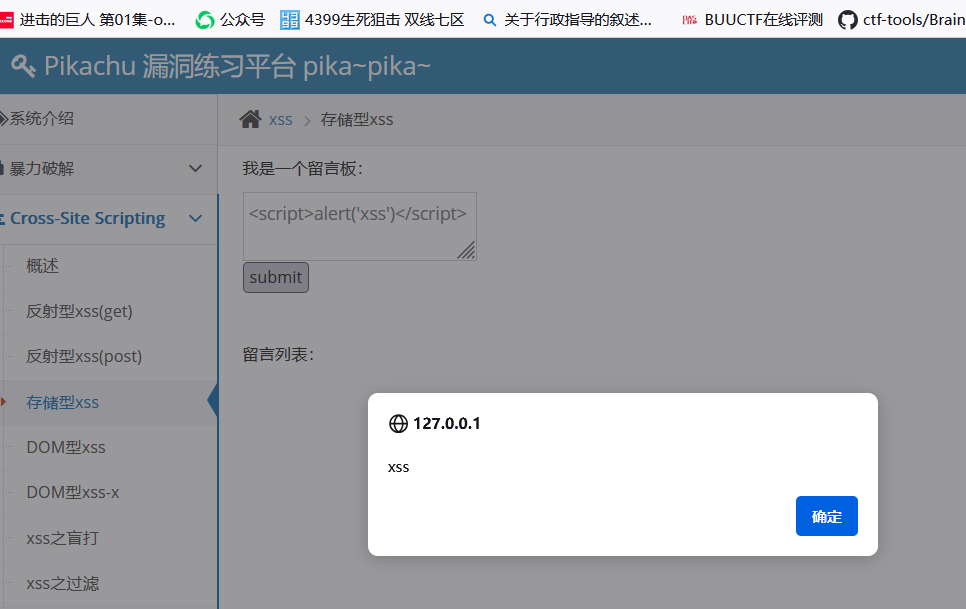The height and width of the screenshot is (609, 966).
Task: Open the BUUCTF在线评测 bookmark
Action: click(752, 19)
